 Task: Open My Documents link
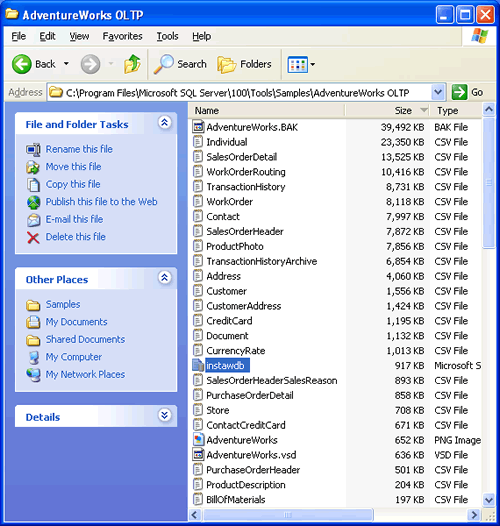coord(76,322)
